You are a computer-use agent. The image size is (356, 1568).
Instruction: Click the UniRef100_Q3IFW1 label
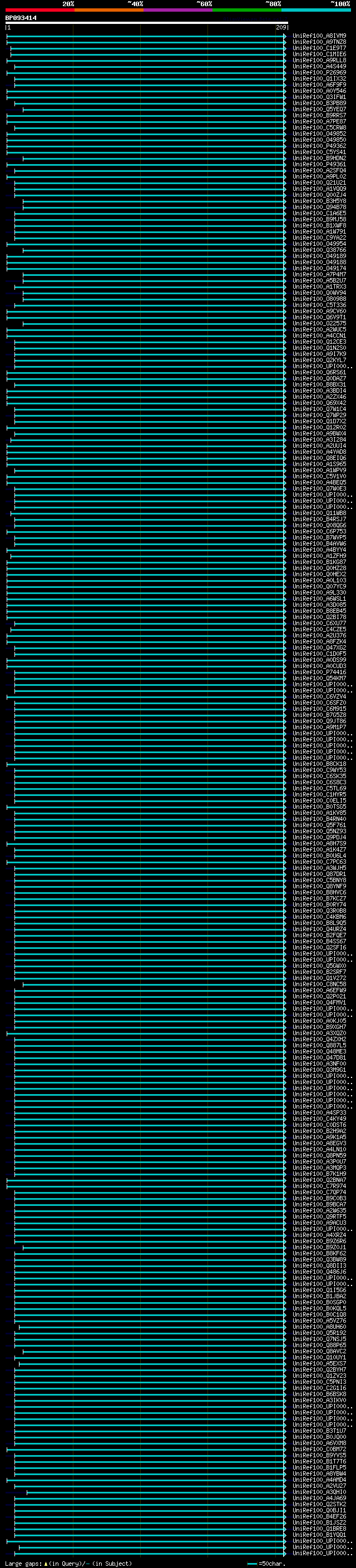319,97
